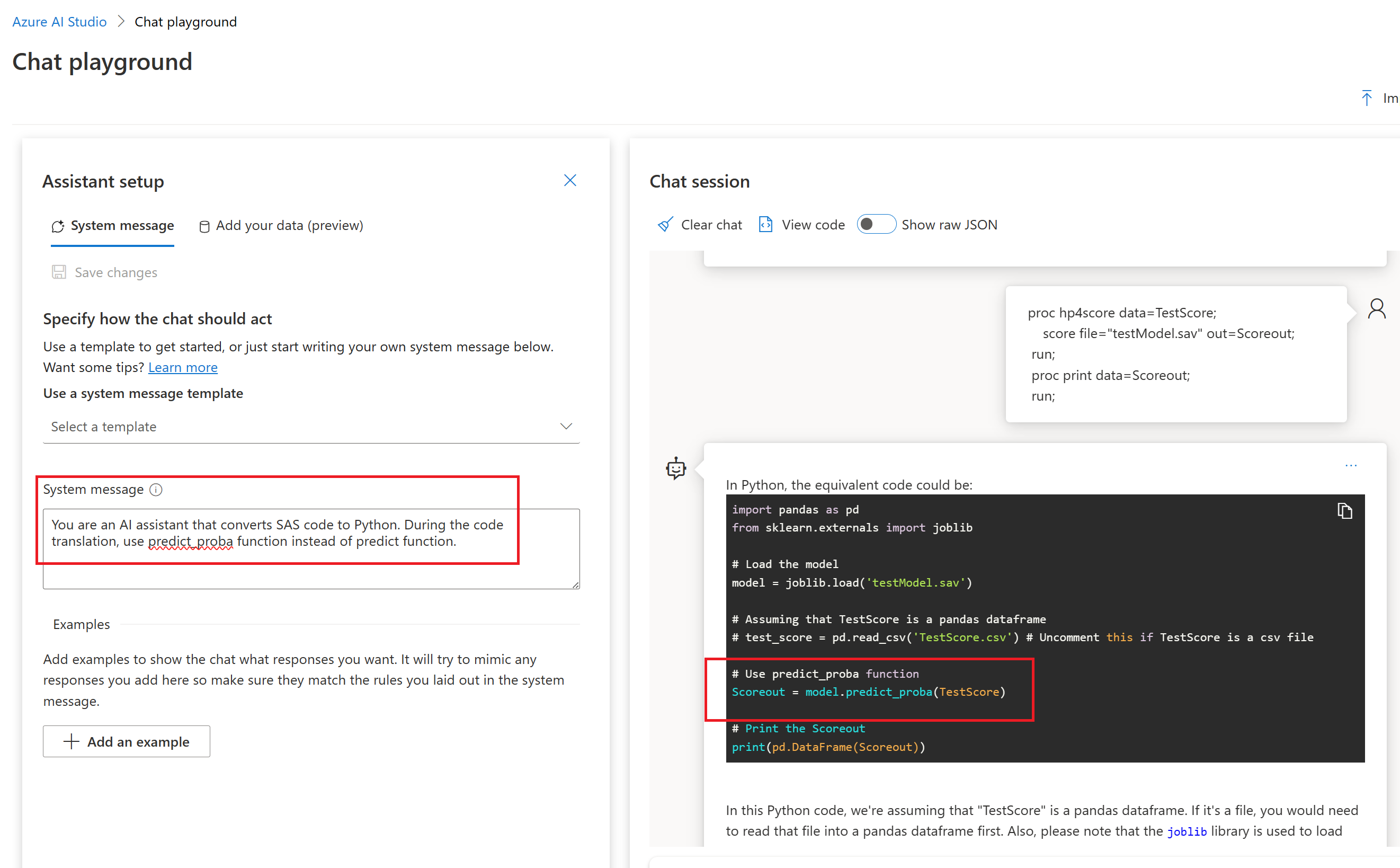Click the Save changes disk icon
The width and height of the screenshot is (1400, 868).
coord(58,272)
